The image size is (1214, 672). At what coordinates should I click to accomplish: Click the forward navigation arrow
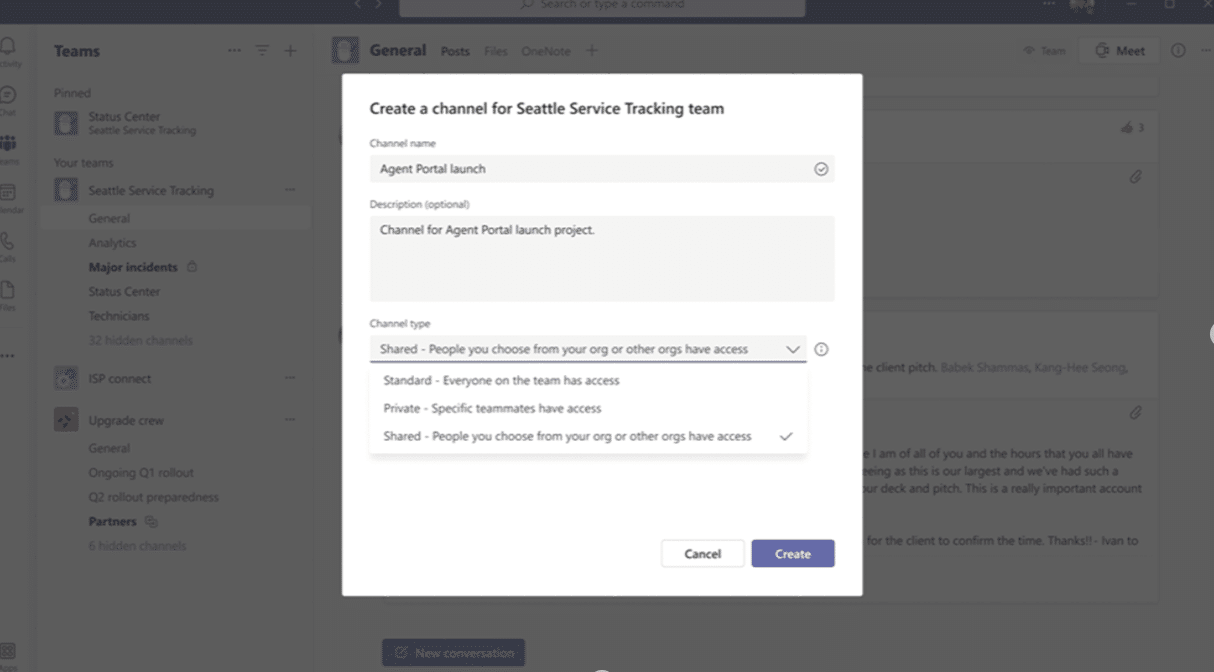[378, 5]
